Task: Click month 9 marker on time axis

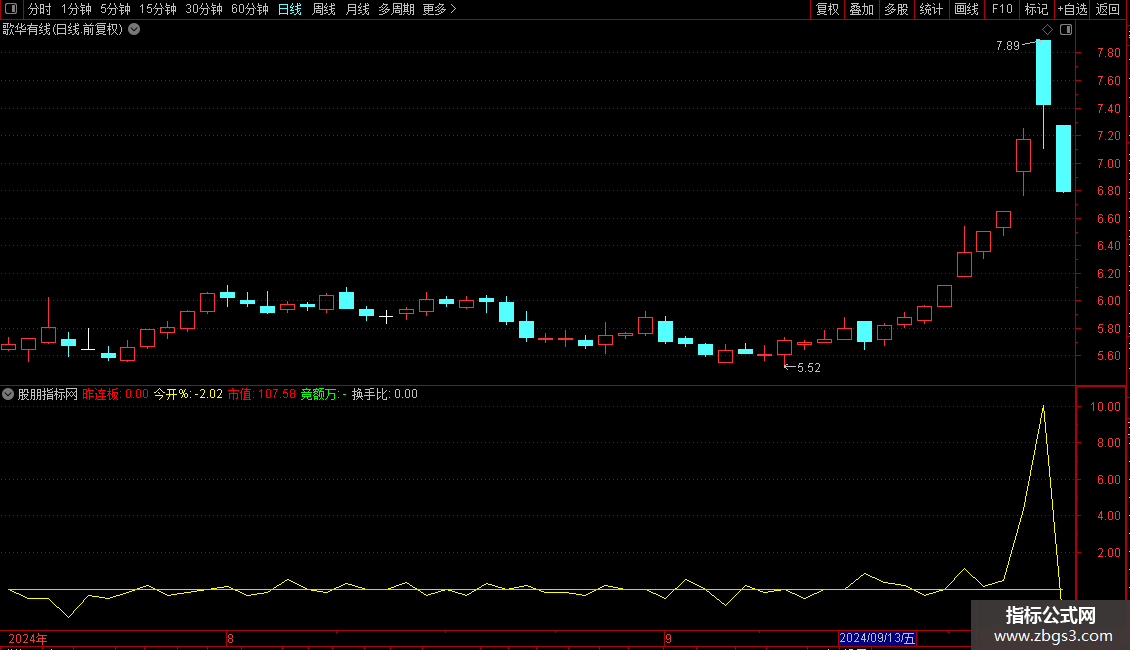Action: 668,638
